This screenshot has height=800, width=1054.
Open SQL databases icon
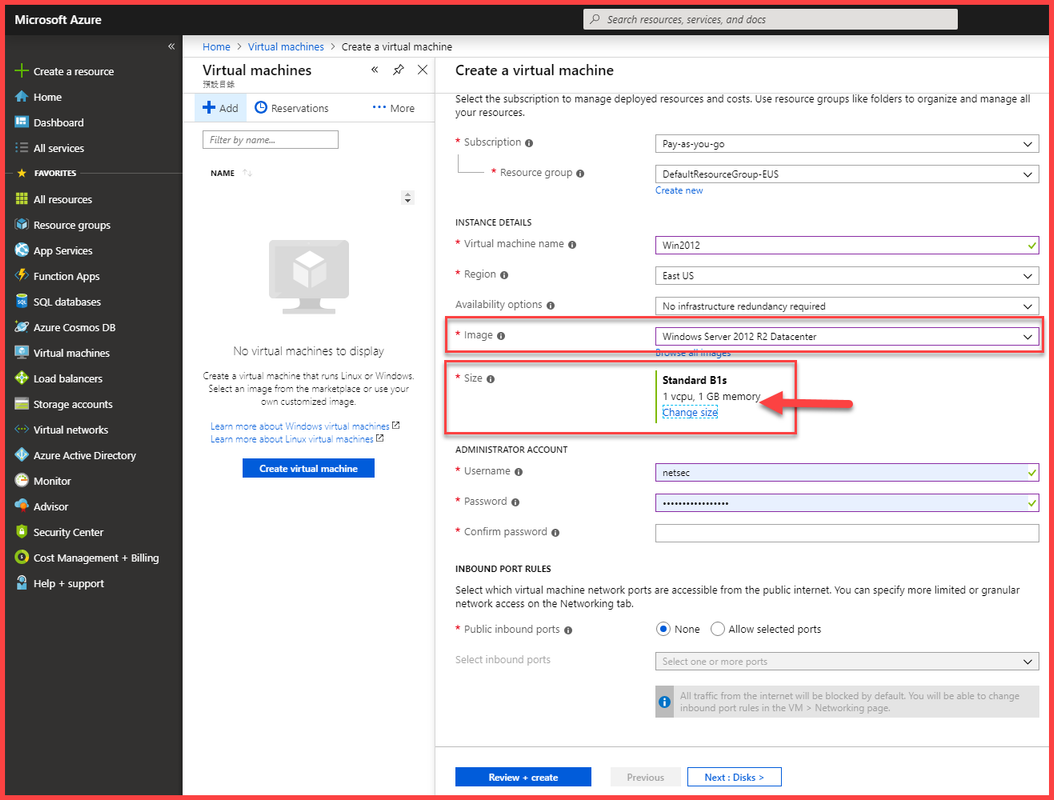22,301
